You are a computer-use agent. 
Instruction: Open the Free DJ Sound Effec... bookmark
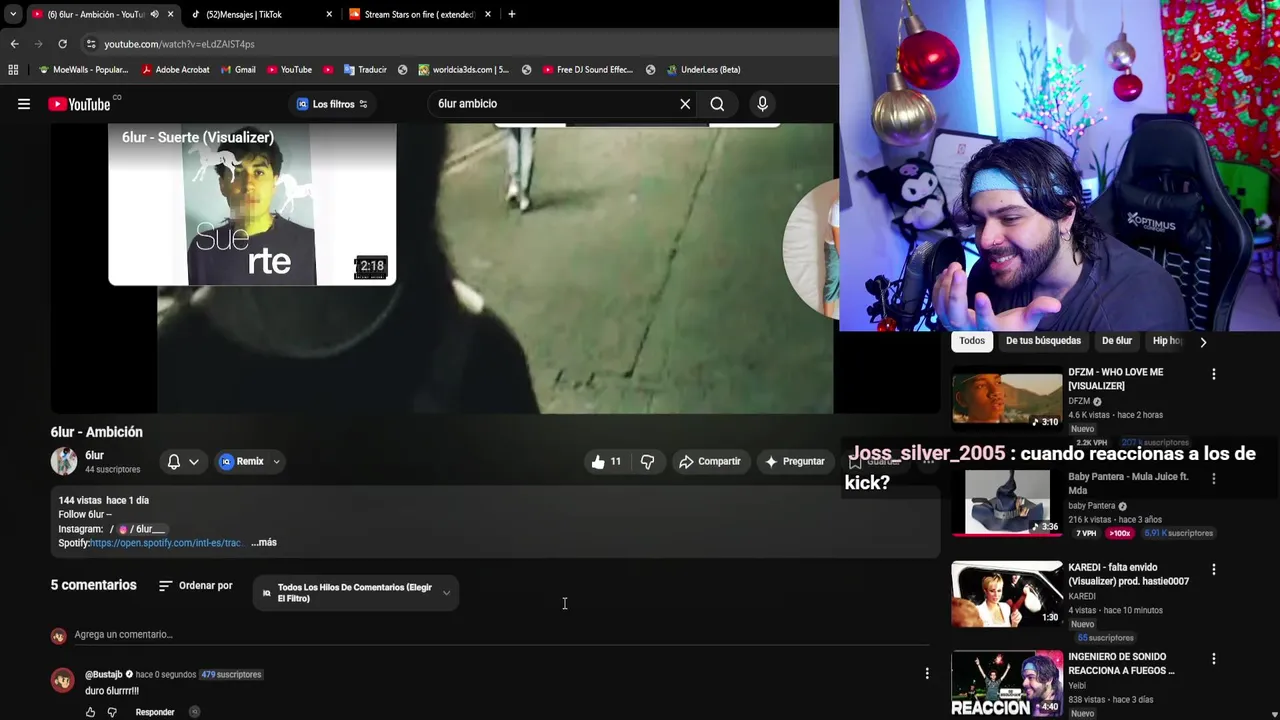pyautogui.click(x=588, y=70)
